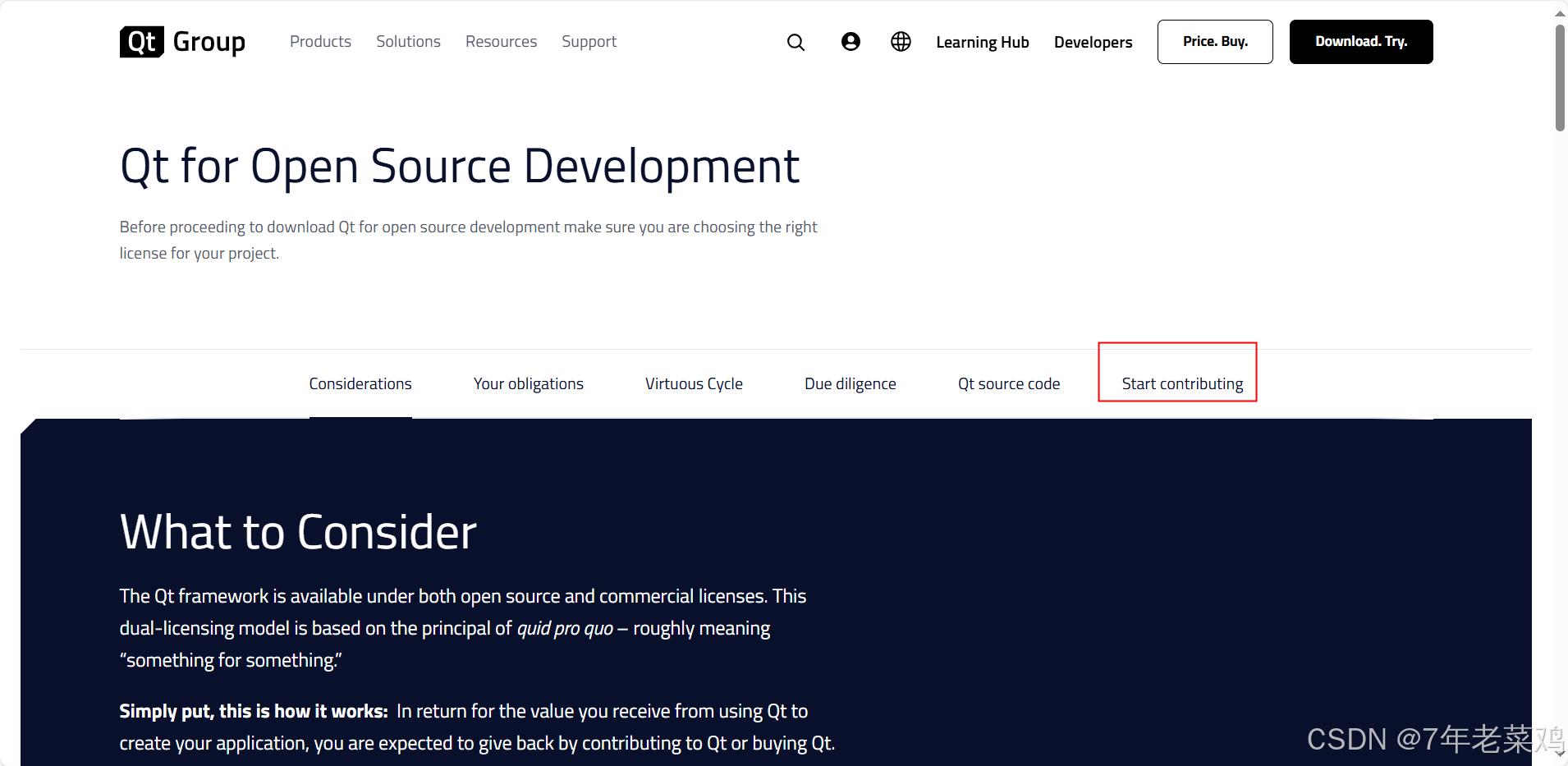
Task: Go to Learning Hub
Action: click(983, 42)
